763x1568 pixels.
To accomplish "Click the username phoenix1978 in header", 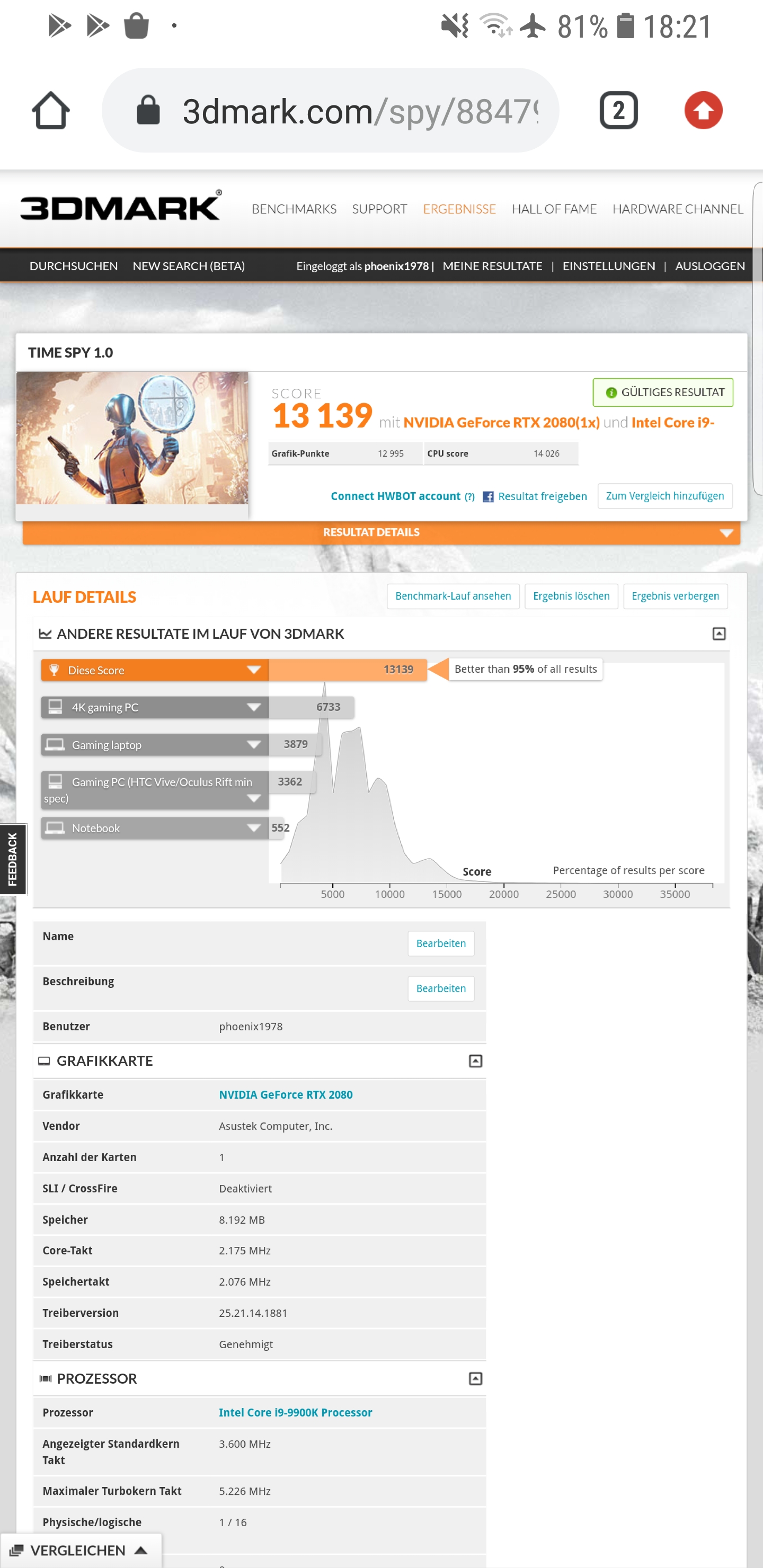I will [x=396, y=266].
